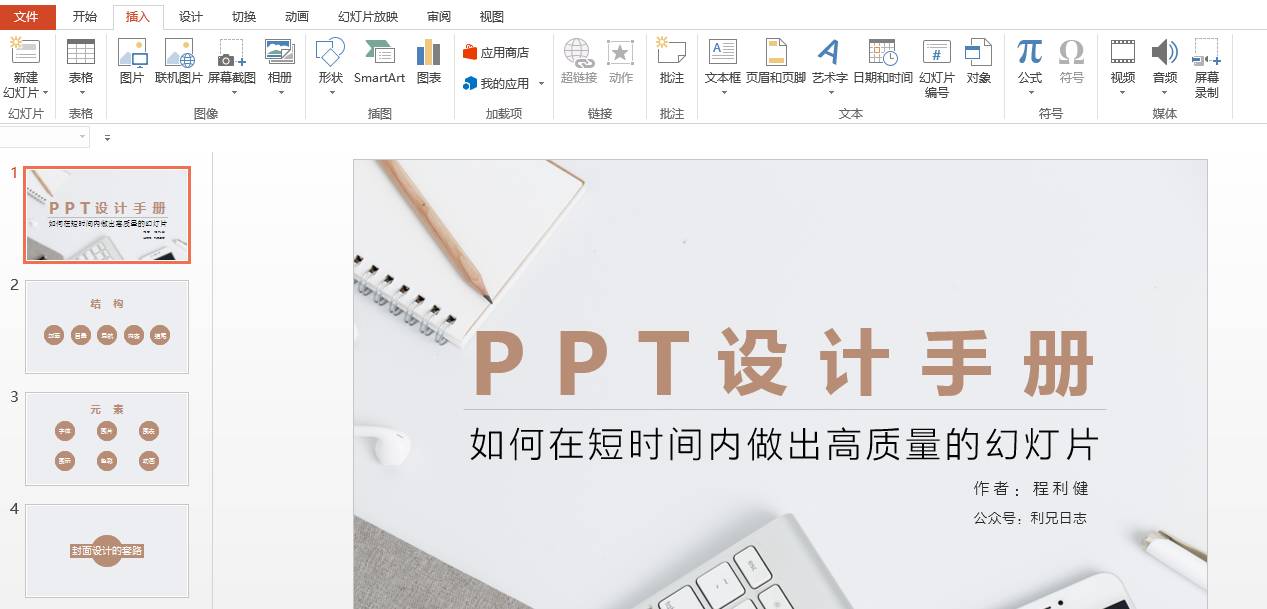Open the quick access customize arrow
The image size is (1267, 609).
(107, 138)
